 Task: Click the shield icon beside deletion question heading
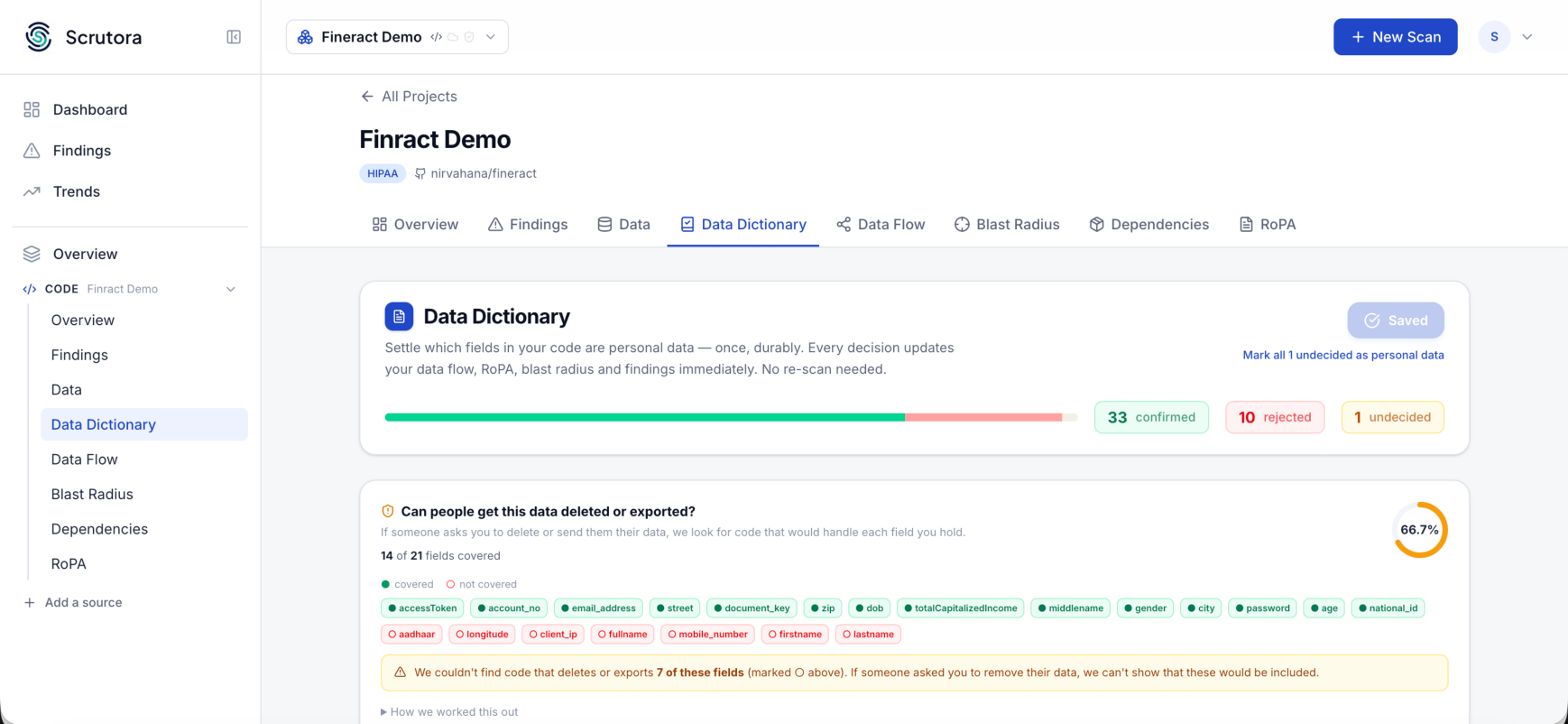pyautogui.click(x=388, y=511)
